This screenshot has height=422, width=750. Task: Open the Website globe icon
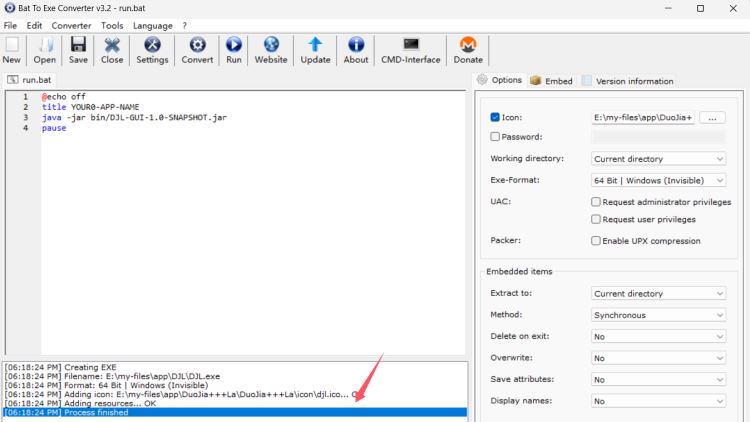click(271, 50)
